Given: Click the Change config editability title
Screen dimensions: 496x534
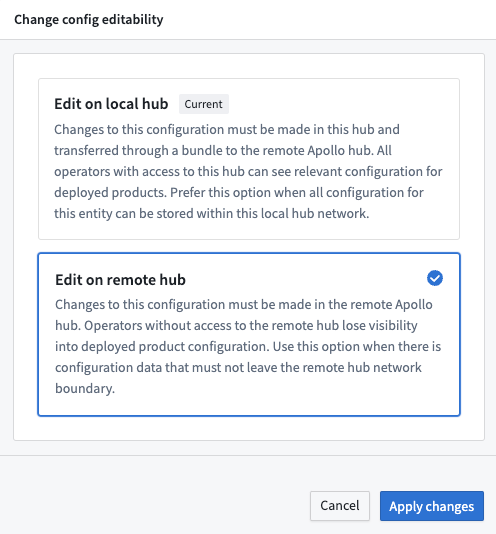Looking at the screenshot, I should (89, 19).
